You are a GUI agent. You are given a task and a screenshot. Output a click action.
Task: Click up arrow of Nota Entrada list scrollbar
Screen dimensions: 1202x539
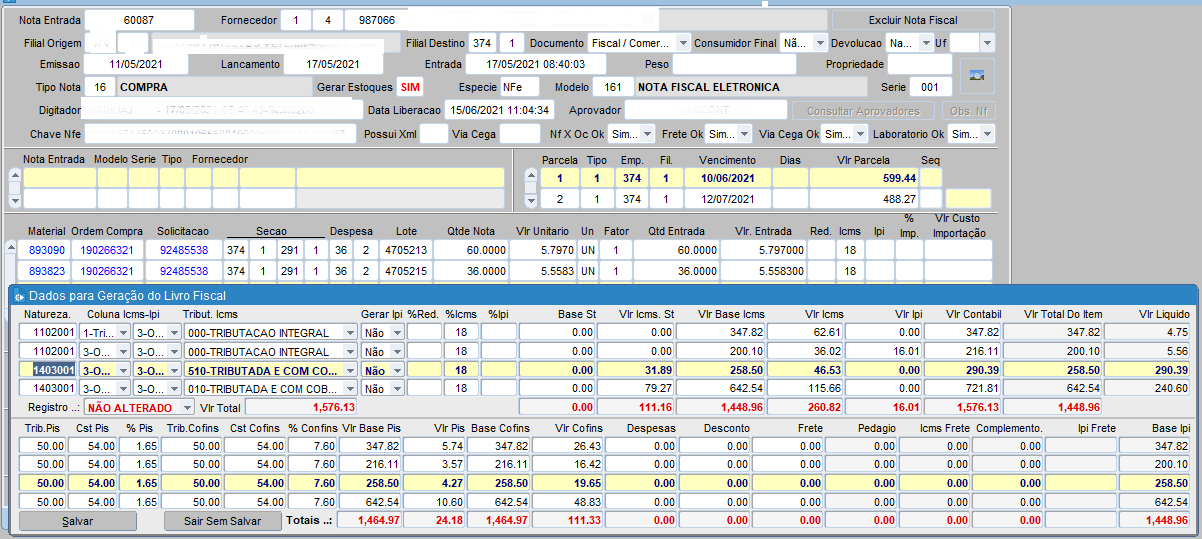(x=14, y=177)
